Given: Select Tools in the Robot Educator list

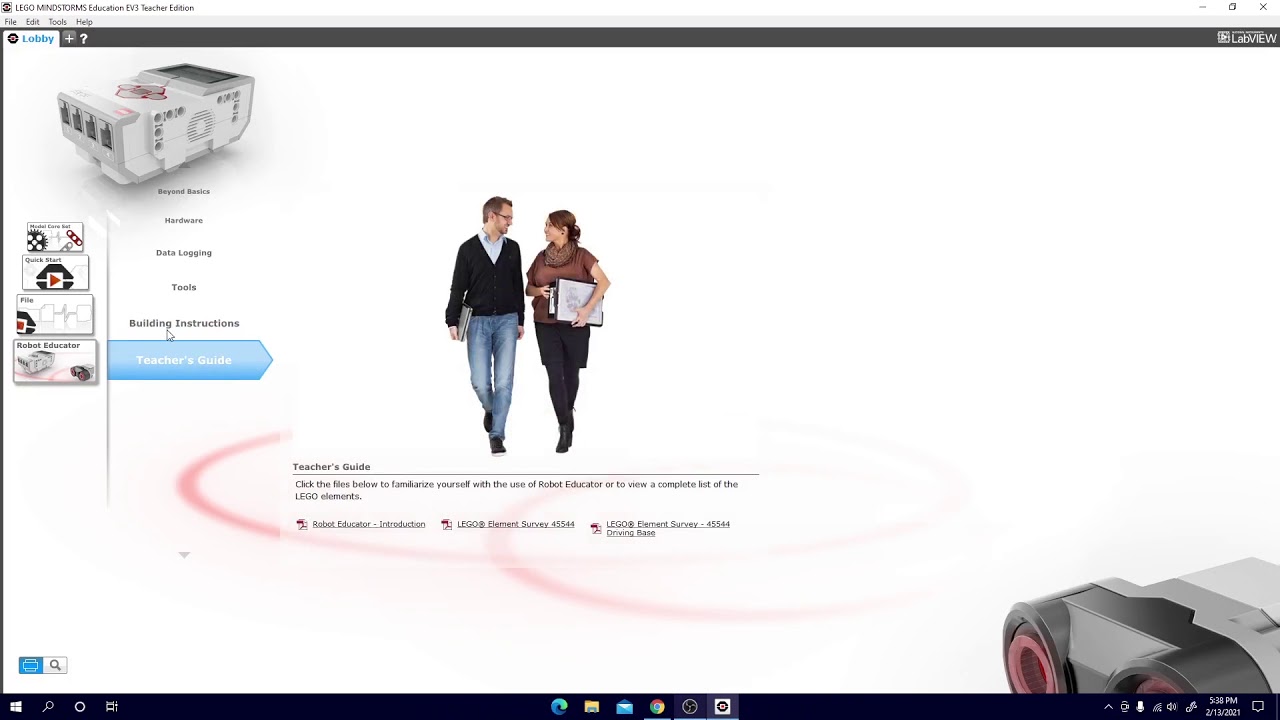Looking at the screenshot, I should pos(184,287).
